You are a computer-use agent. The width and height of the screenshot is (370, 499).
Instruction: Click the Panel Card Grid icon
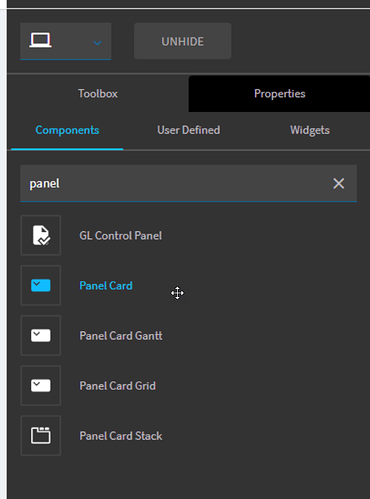coord(41,386)
